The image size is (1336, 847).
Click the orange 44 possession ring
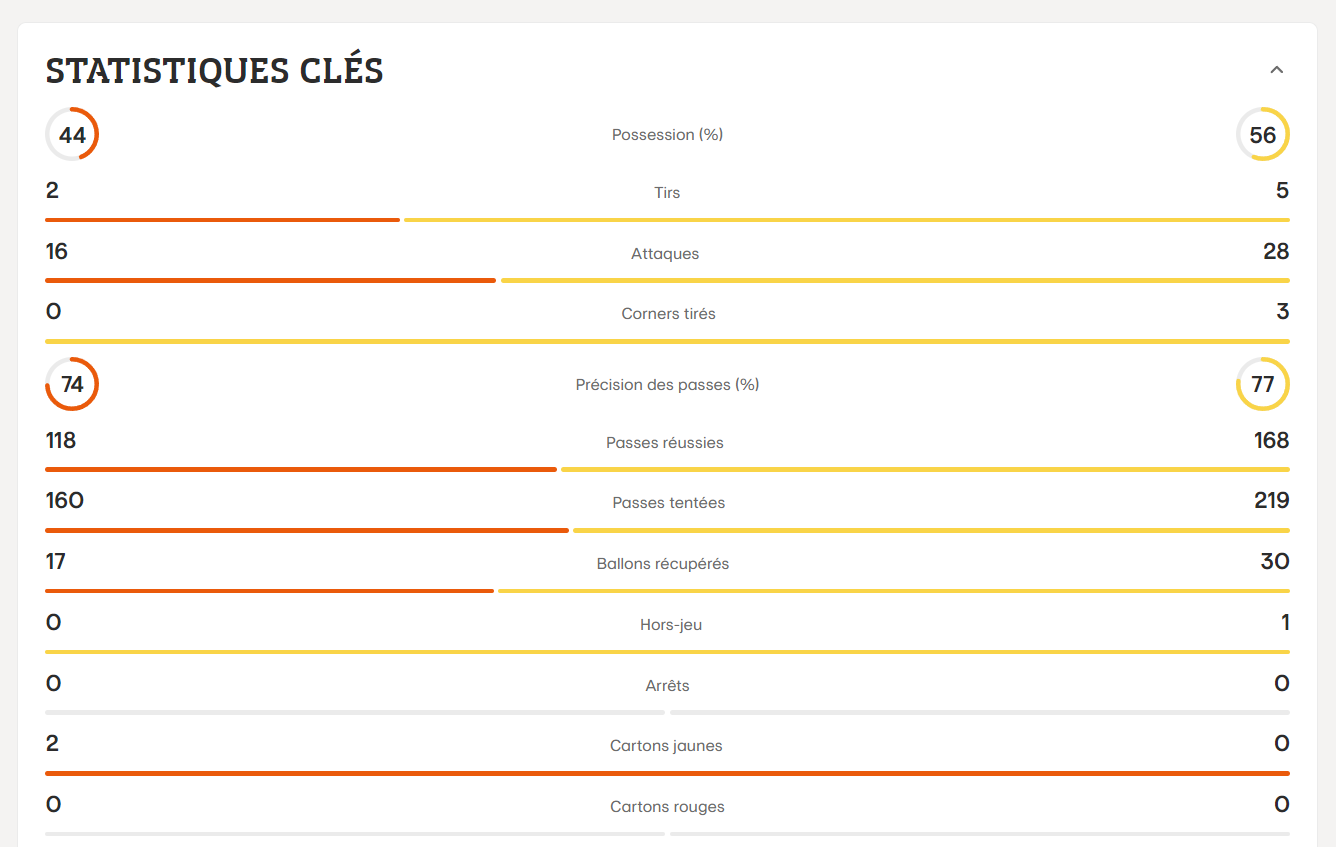pyautogui.click(x=72, y=134)
